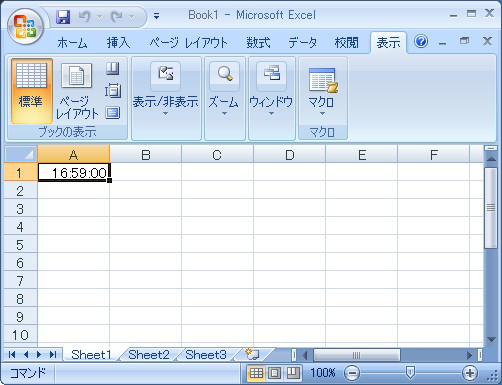Save the workbook with the floppy icon
Viewport: 502px width, 385px height.
(63, 17)
